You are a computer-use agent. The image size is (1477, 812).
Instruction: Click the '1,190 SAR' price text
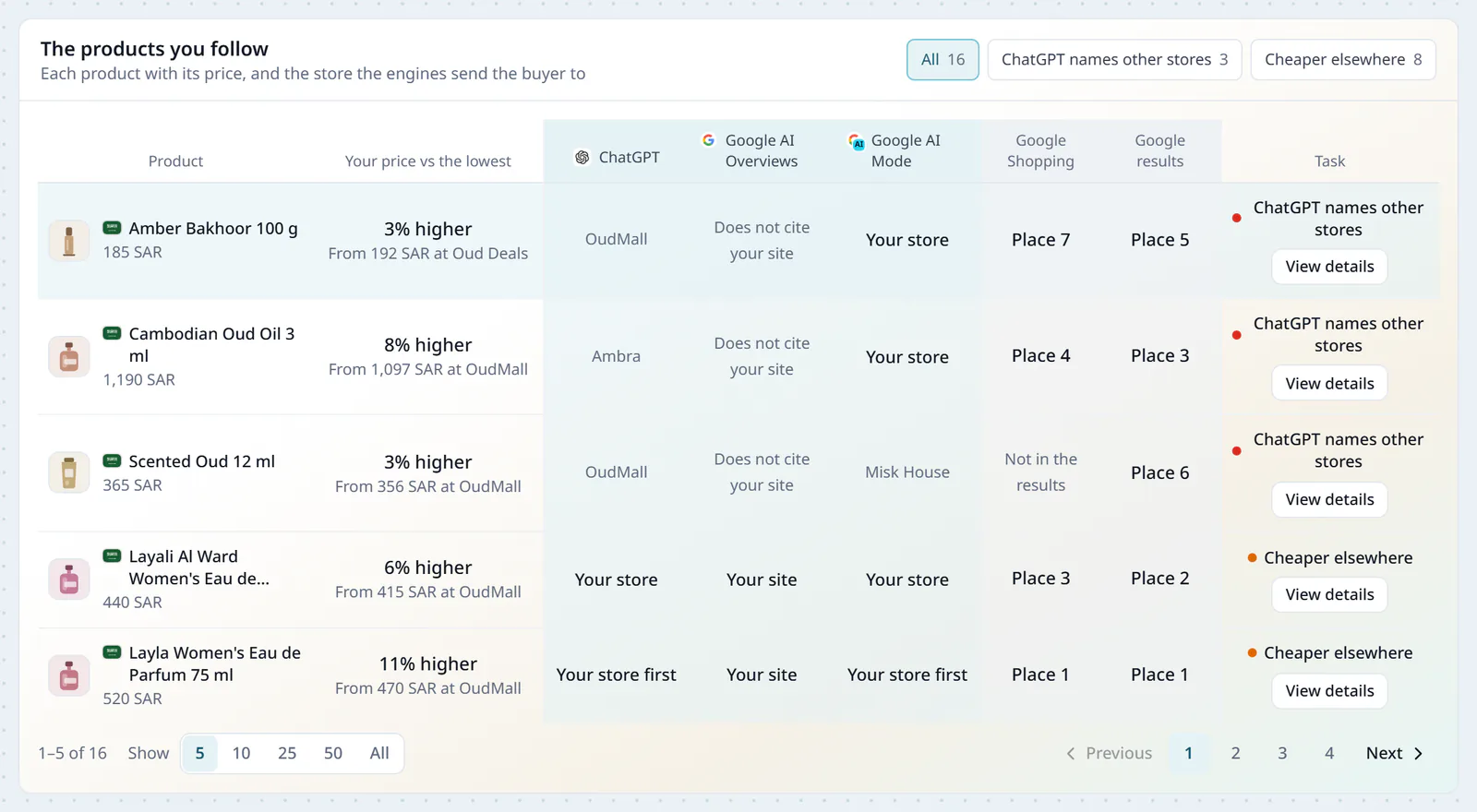[x=138, y=380]
